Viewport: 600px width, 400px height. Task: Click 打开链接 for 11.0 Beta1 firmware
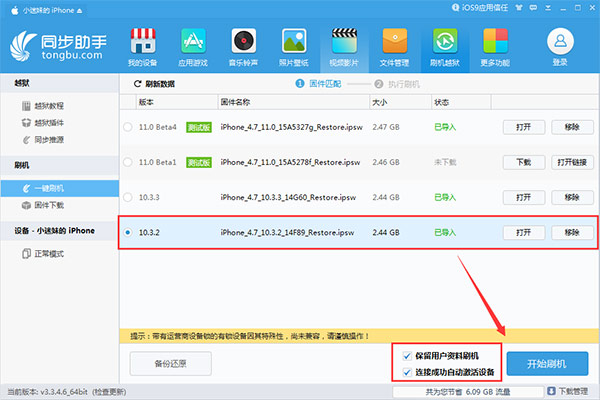[572, 162]
